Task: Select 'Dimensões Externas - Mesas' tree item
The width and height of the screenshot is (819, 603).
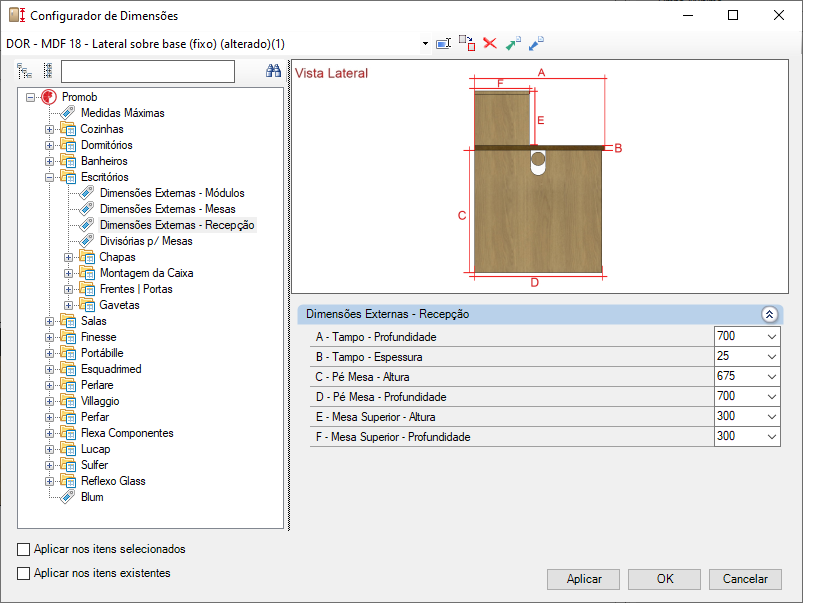Action: point(168,209)
